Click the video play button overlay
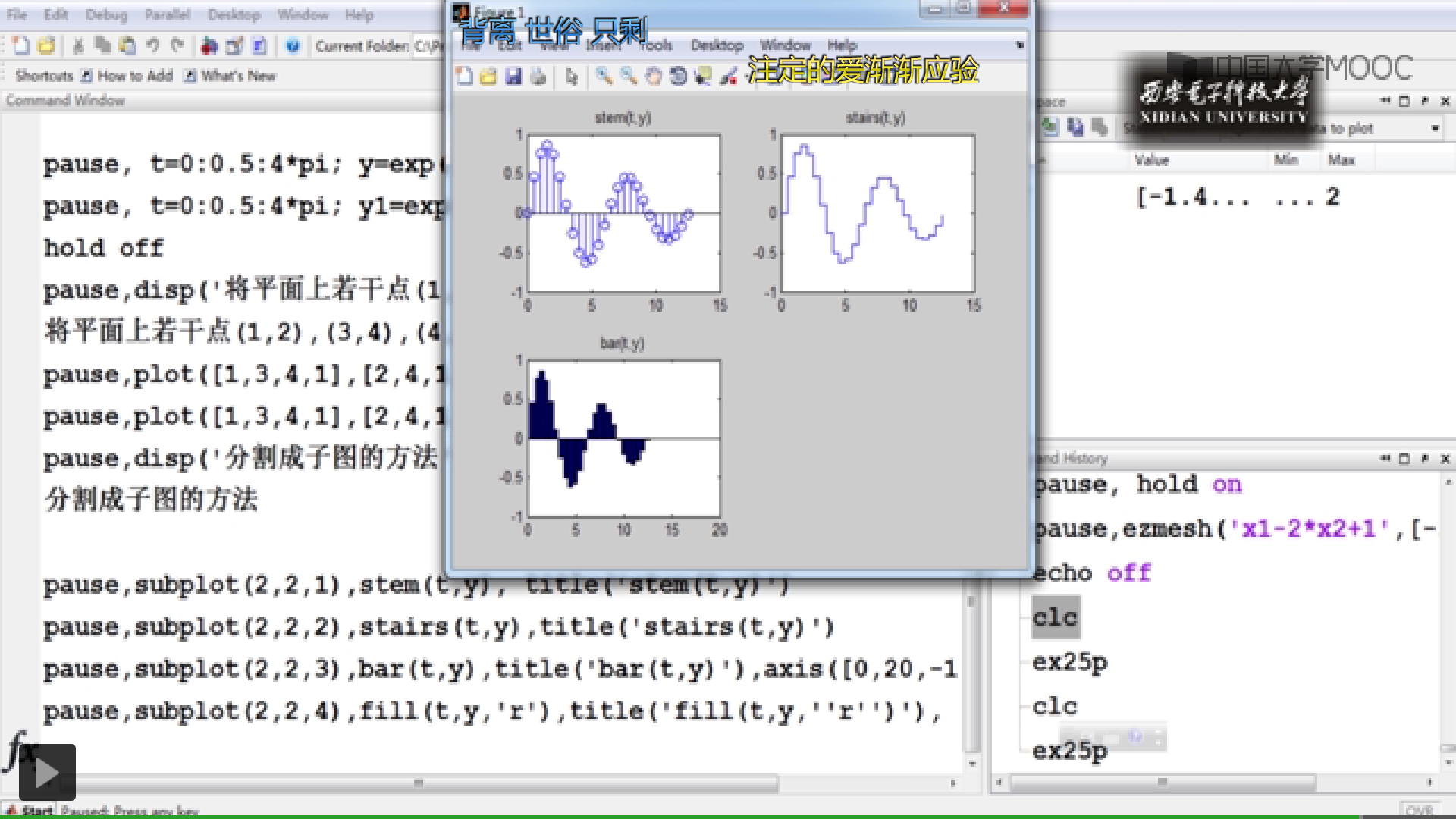1456x819 pixels. (x=47, y=772)
